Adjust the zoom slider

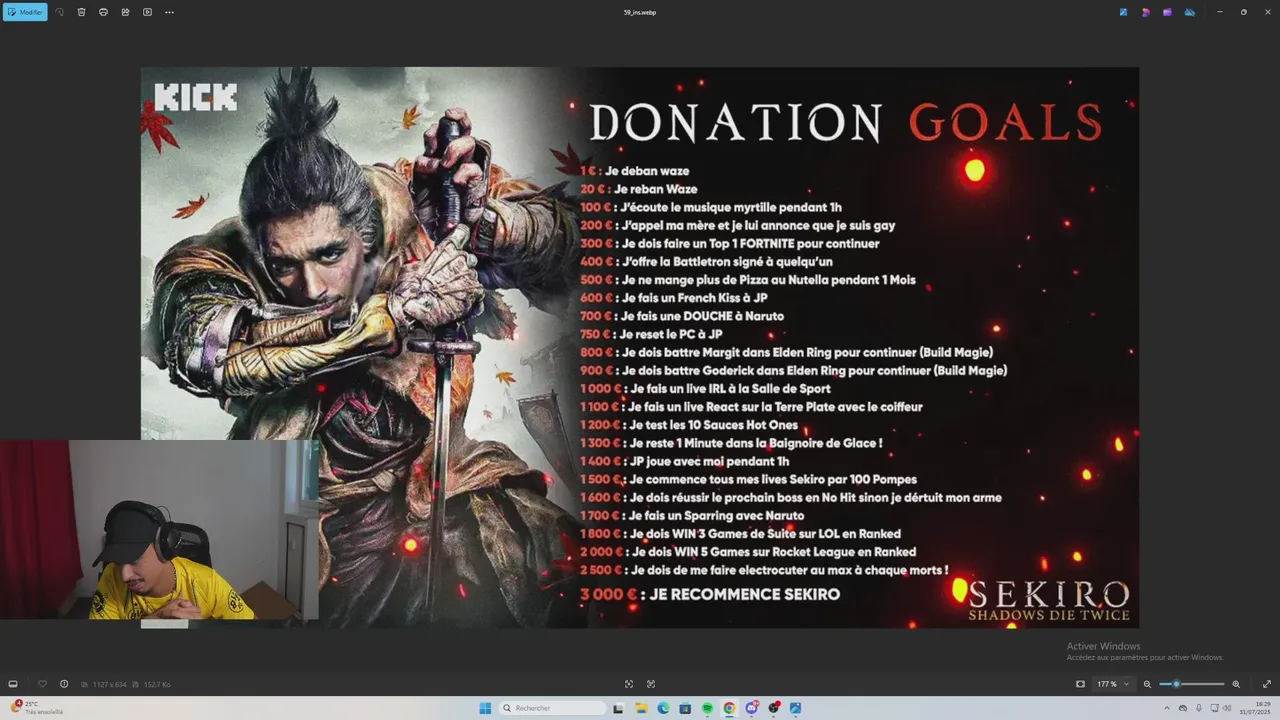pos(1191,684)
